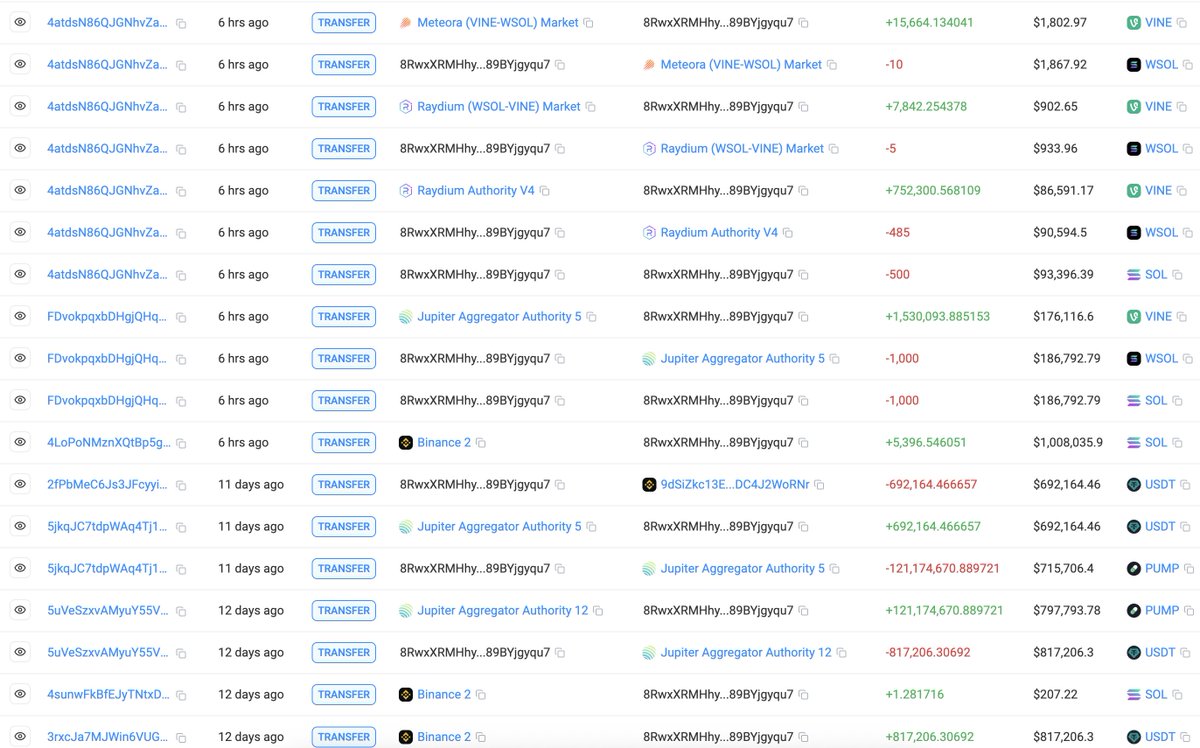Copy signature in the +752,300.568109 row

[181, 191]
